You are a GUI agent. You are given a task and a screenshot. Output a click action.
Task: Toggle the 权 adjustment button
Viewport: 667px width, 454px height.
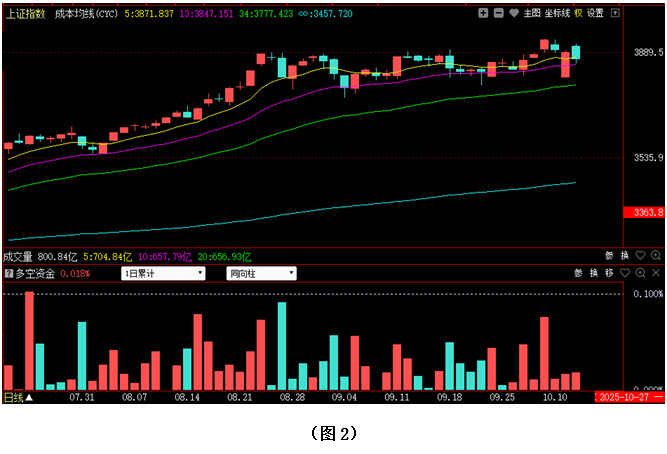click(x=578, y=13)
